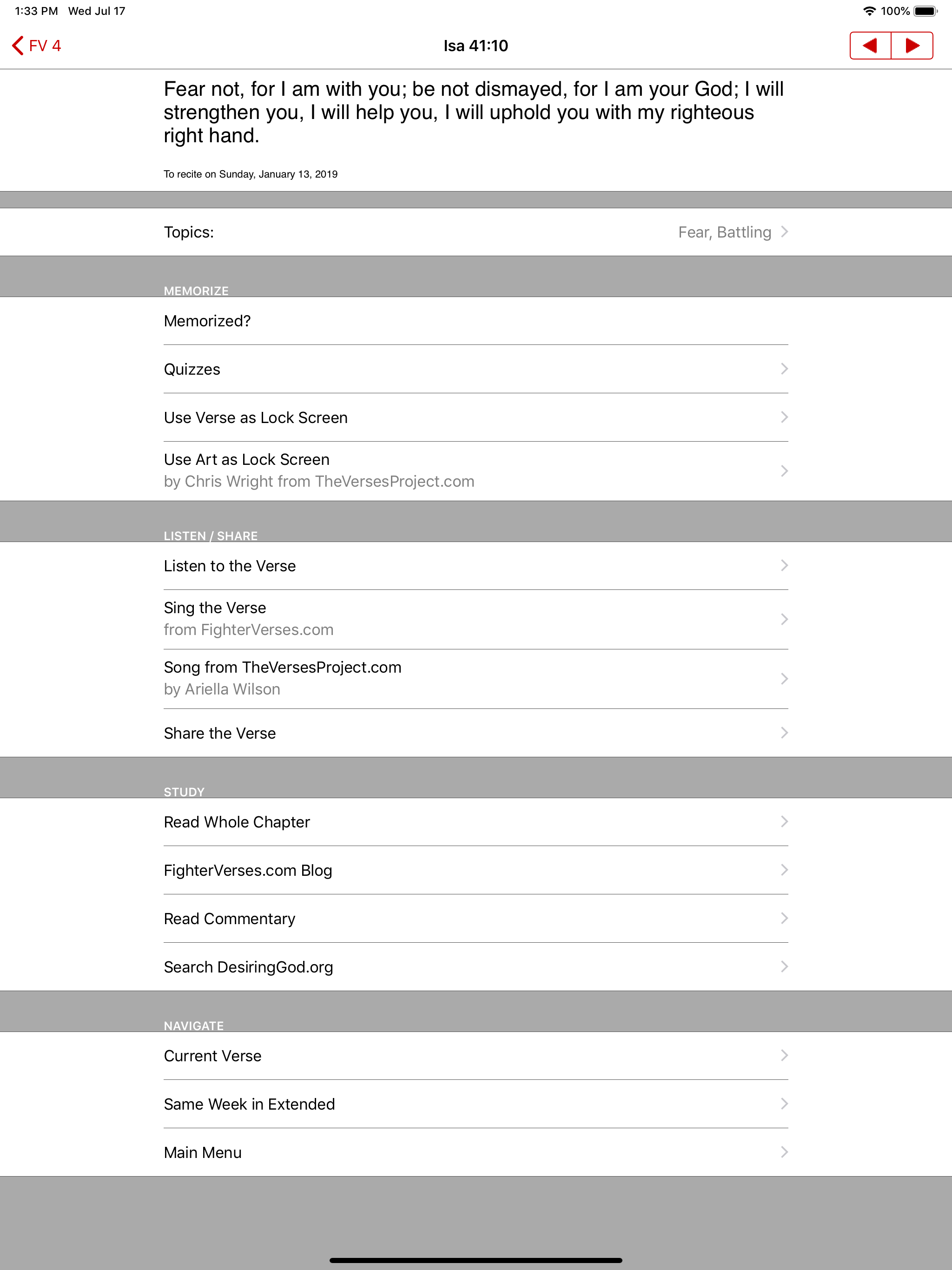Tap Listen to the Verse
Image resolution: width=952 pixels, height=1270 pixels.
click(476, 566)
